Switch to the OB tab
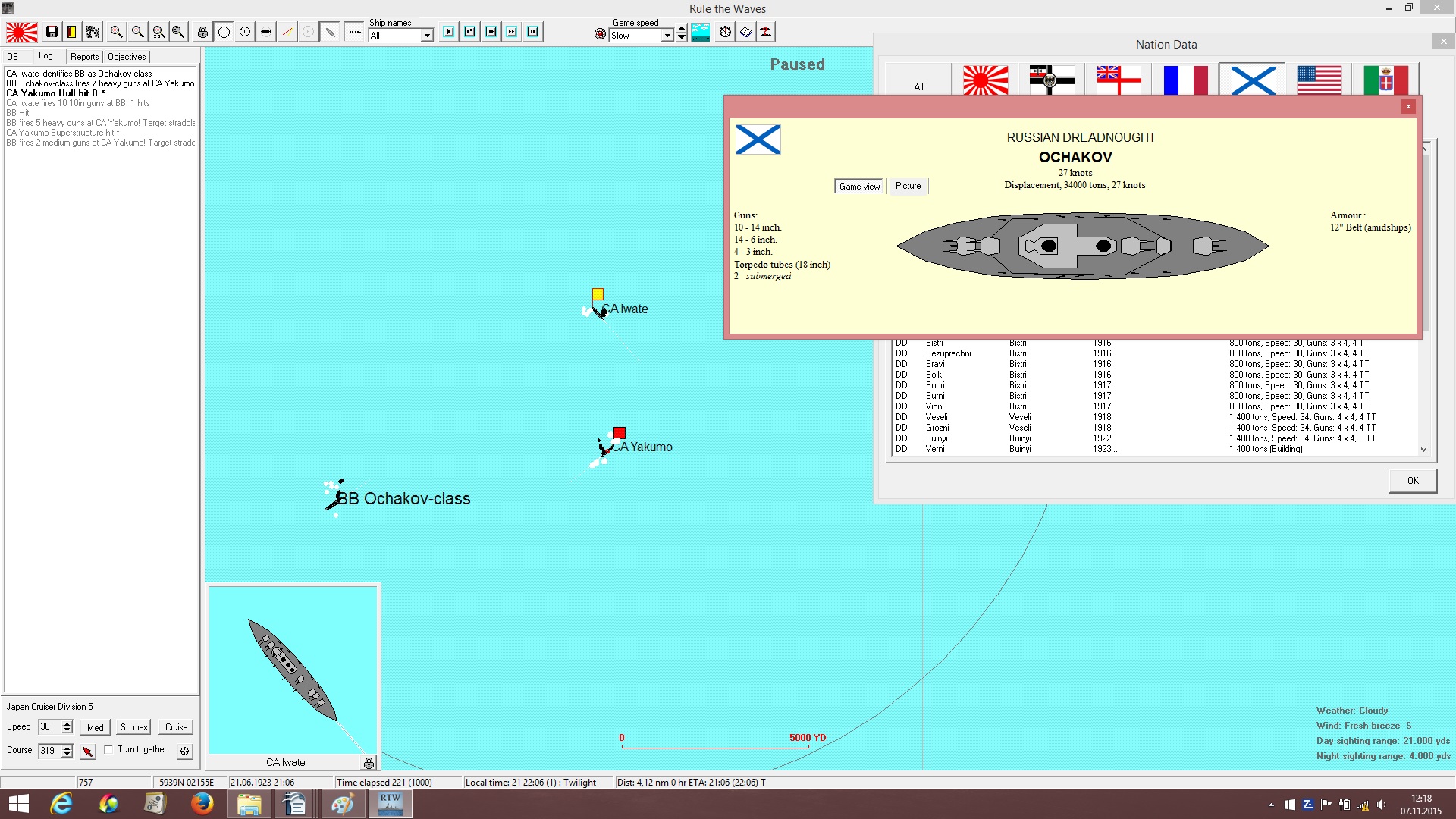This screenshot has width=1456, height=819. pyautogui.click(x=13, y=57)
